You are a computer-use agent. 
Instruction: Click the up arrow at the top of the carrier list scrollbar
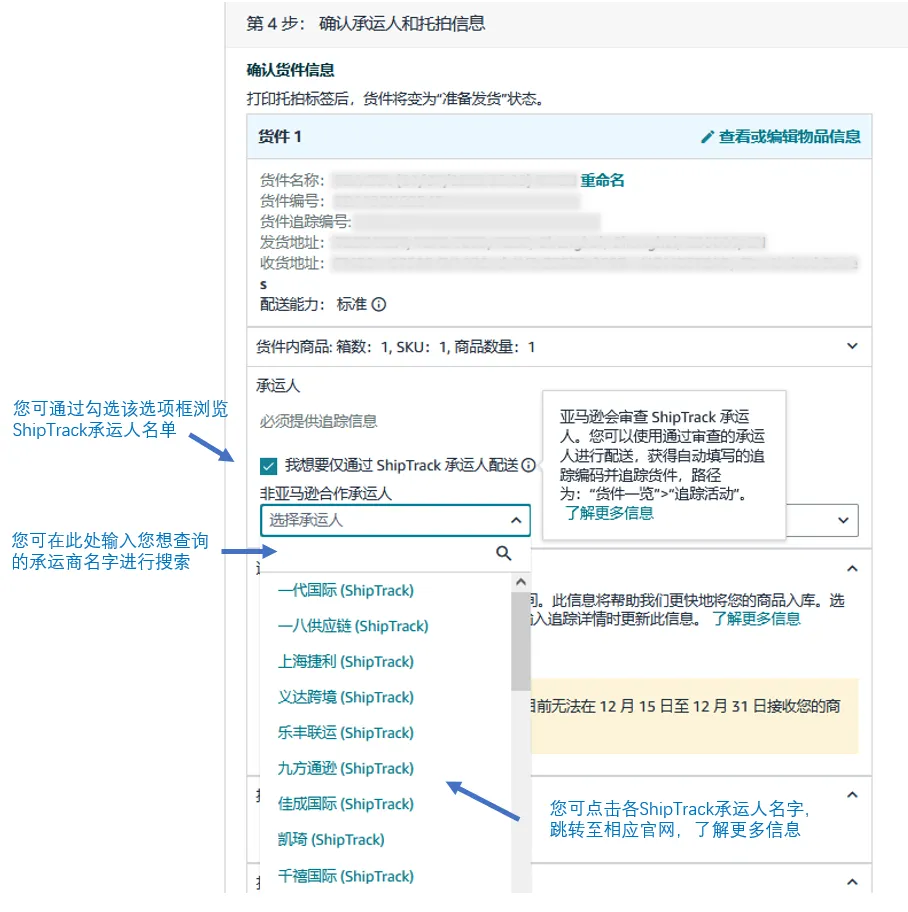coord(520,582)
